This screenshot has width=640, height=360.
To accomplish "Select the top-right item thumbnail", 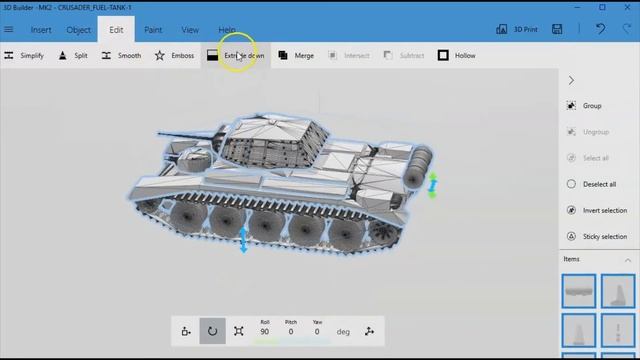I will click(x=618, y=291).
